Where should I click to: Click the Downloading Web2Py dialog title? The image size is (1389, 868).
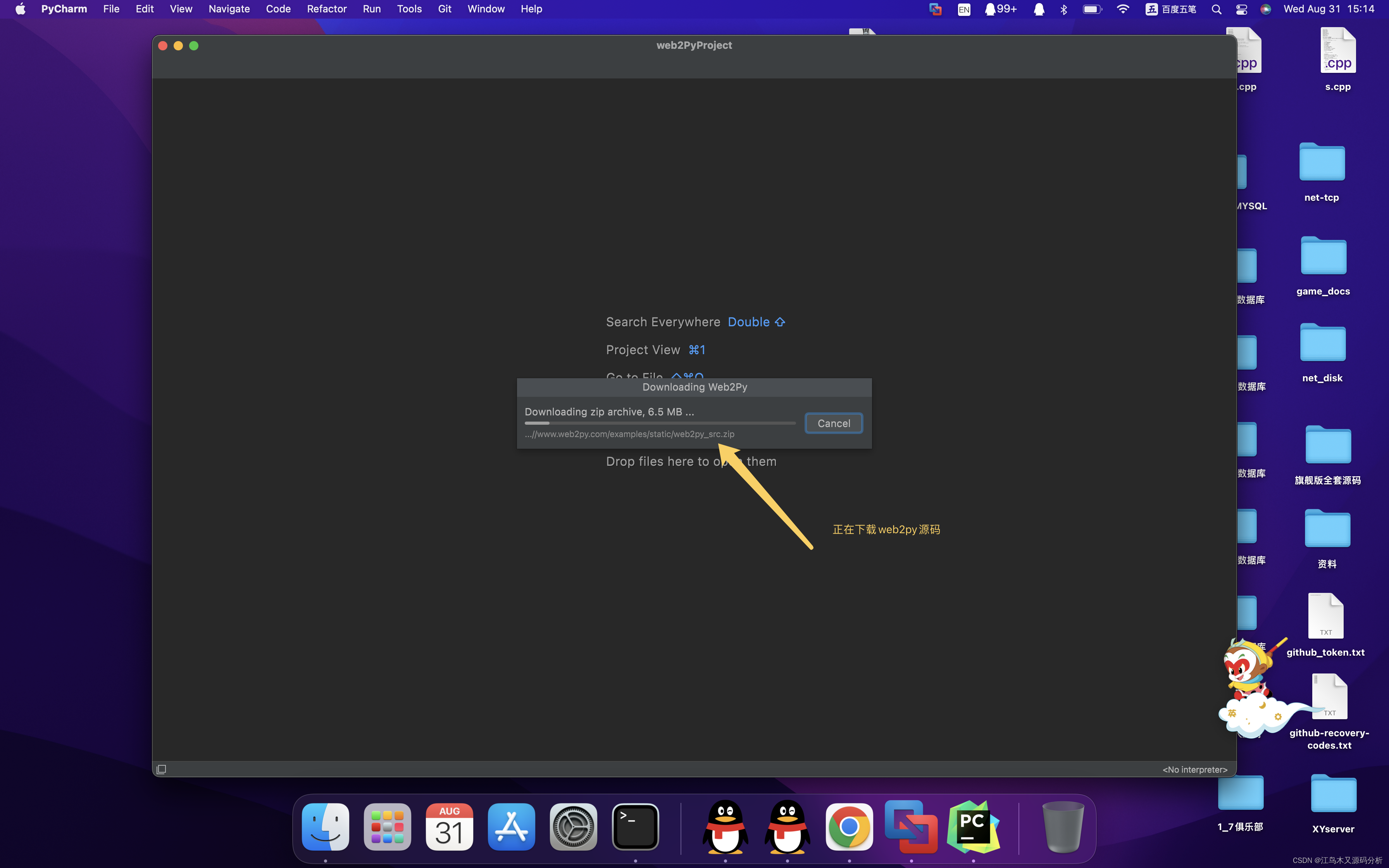[x=694, y=387]
